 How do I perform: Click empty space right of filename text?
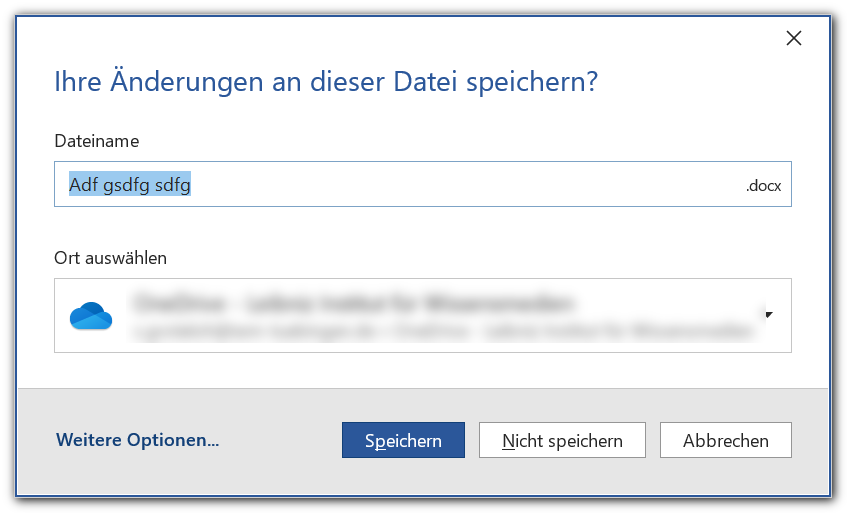450,185
